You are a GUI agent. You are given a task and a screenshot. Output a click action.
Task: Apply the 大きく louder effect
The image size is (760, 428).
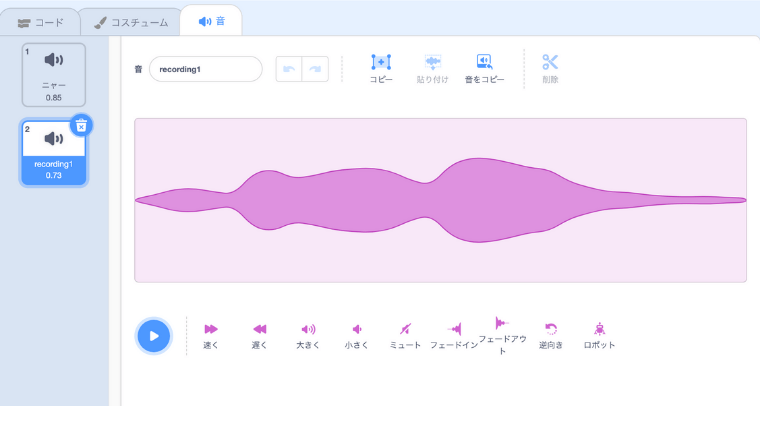pos(308,336)
